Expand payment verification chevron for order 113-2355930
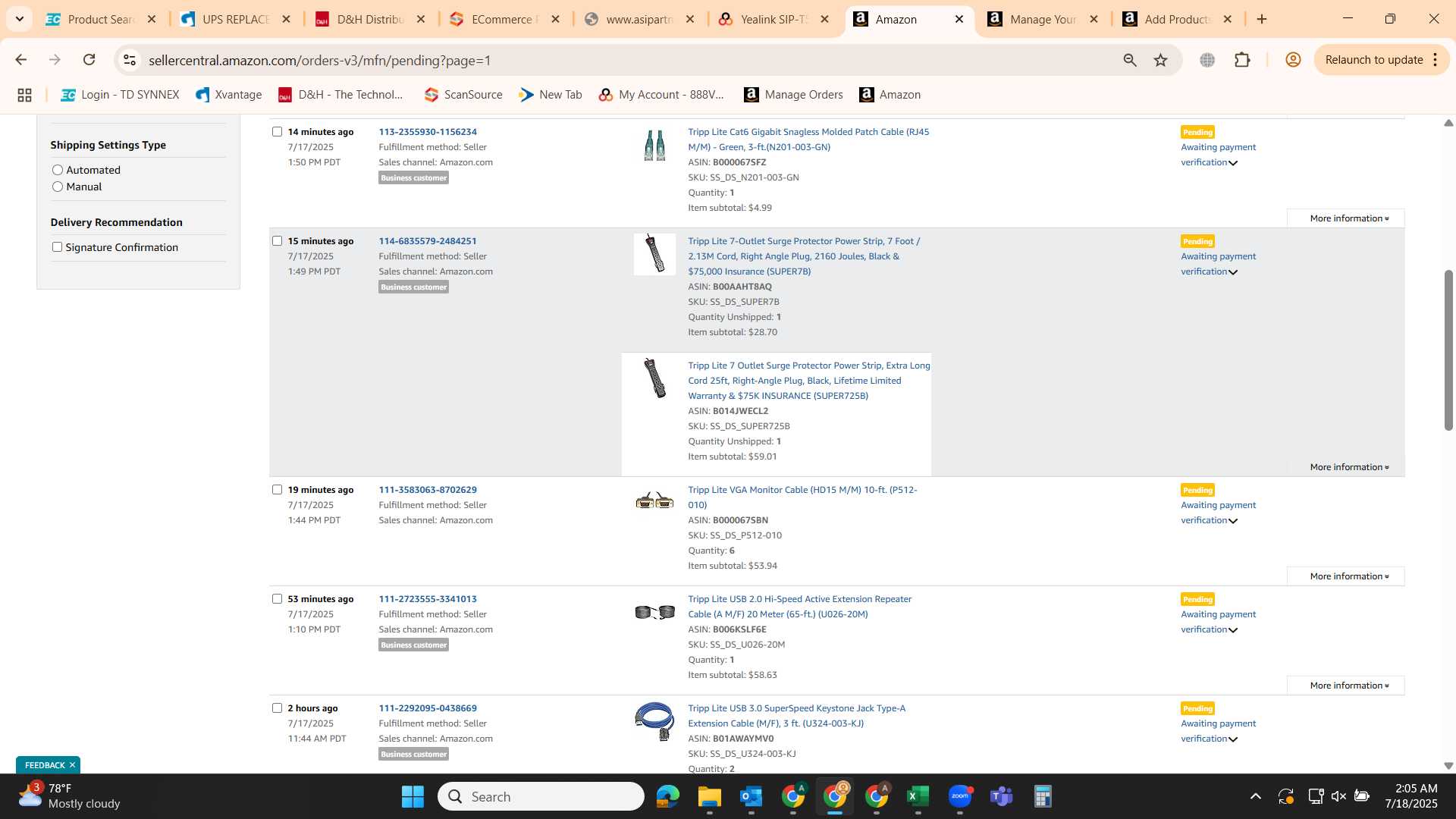The height and width of the screenshot is (819, 1456). click(x=1233, y=163)
